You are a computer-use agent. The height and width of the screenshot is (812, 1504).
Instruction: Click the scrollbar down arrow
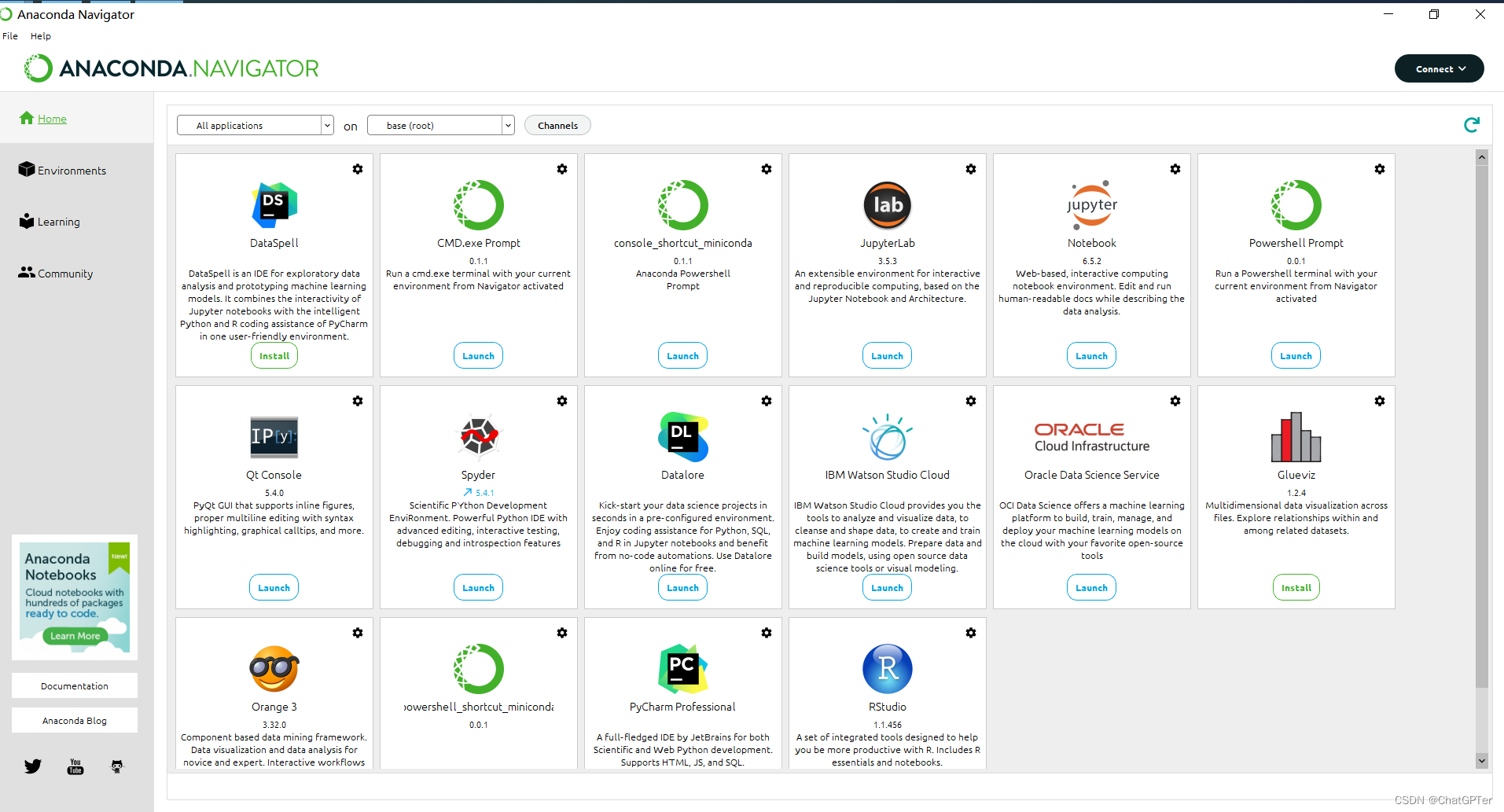point(1482,761)
